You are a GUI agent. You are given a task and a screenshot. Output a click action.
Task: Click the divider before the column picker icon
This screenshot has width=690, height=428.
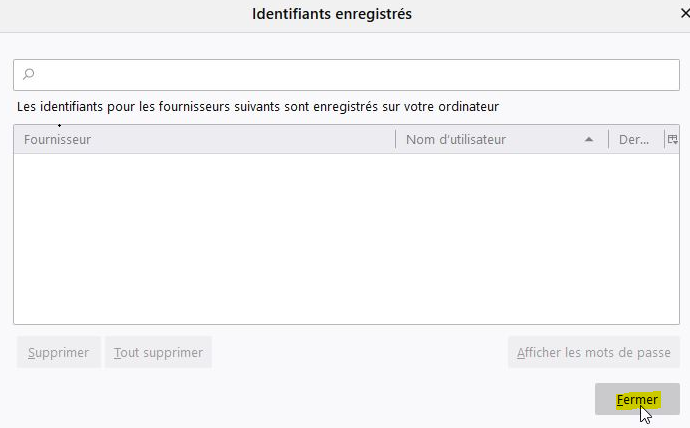click(664, 139)
